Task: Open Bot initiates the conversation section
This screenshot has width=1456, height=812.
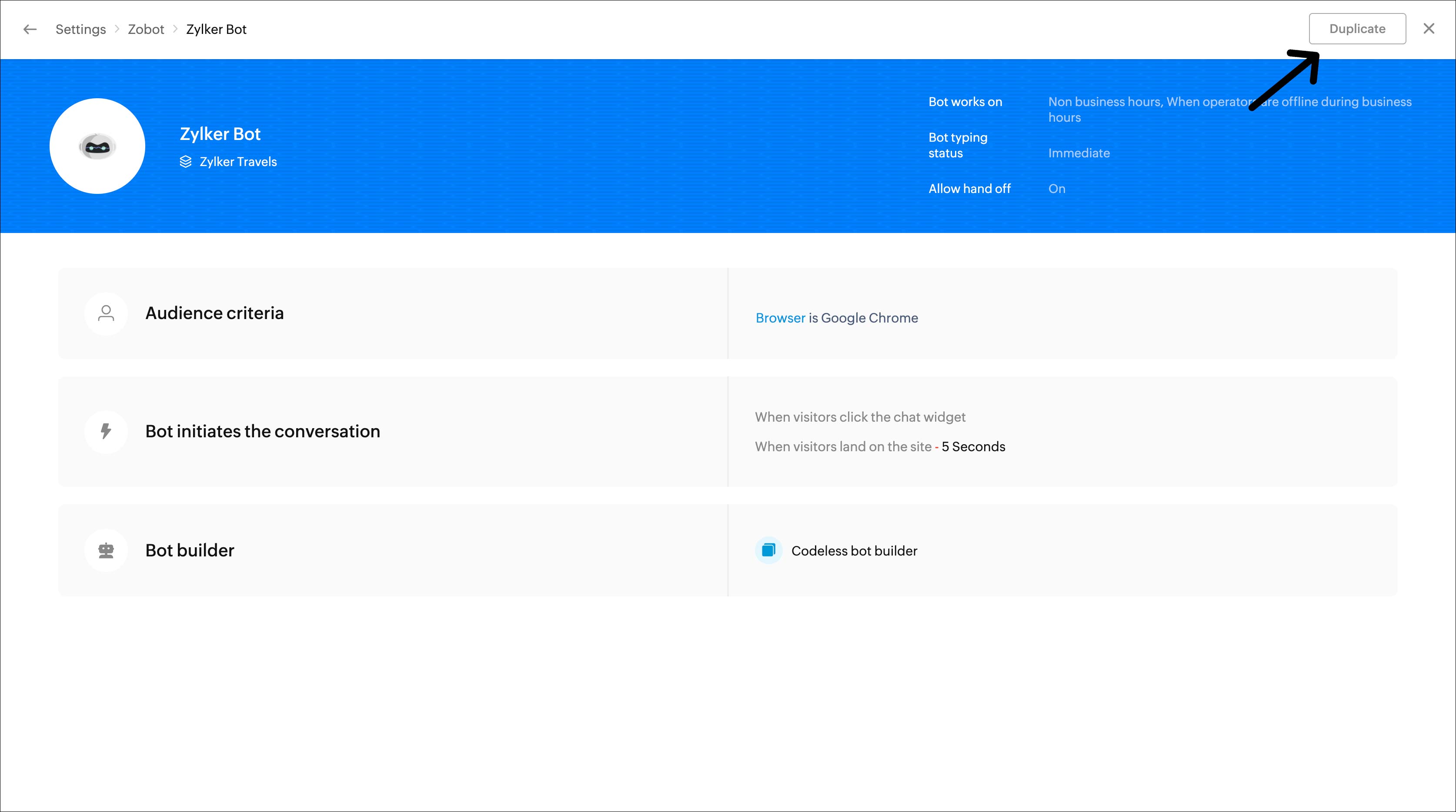Action: click(x=262, y=431)
